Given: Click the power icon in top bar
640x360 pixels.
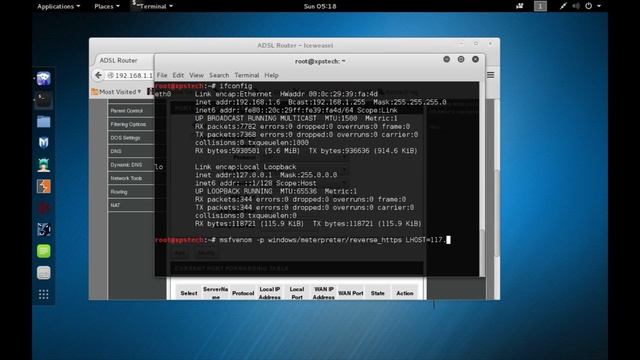Looking at the screenshot, I should (589, 6).
